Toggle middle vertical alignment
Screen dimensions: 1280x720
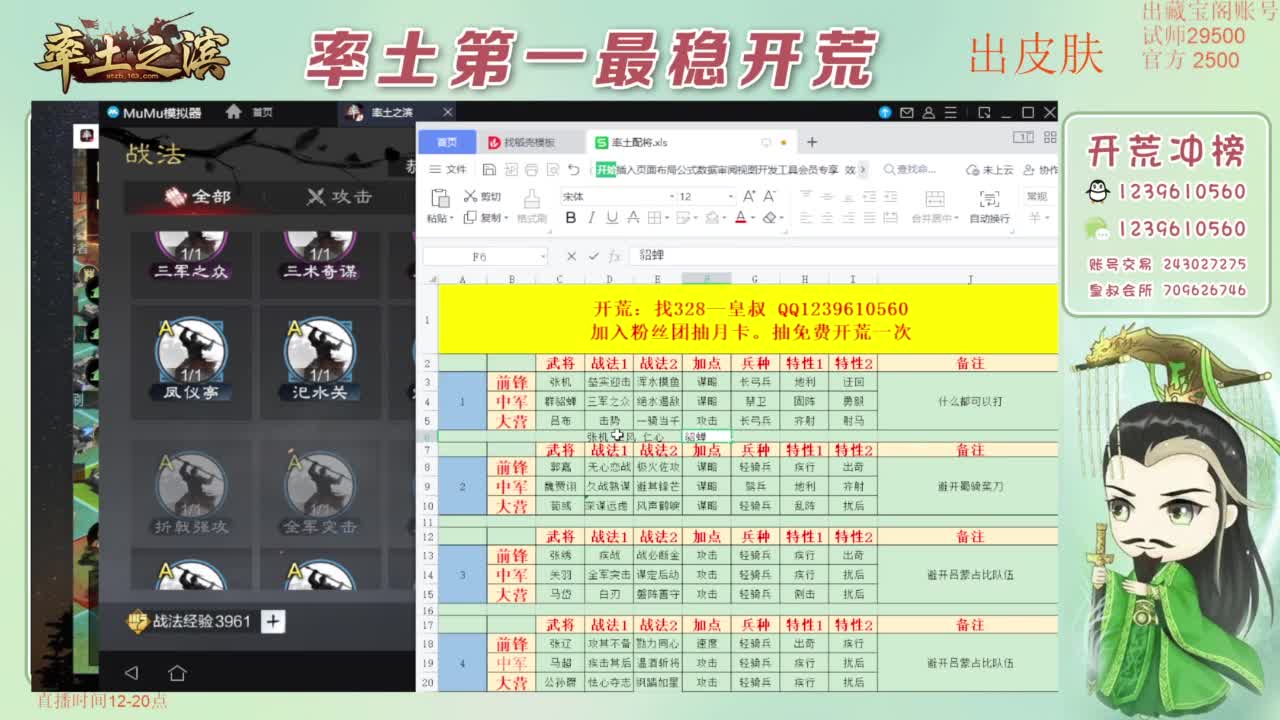827,197
